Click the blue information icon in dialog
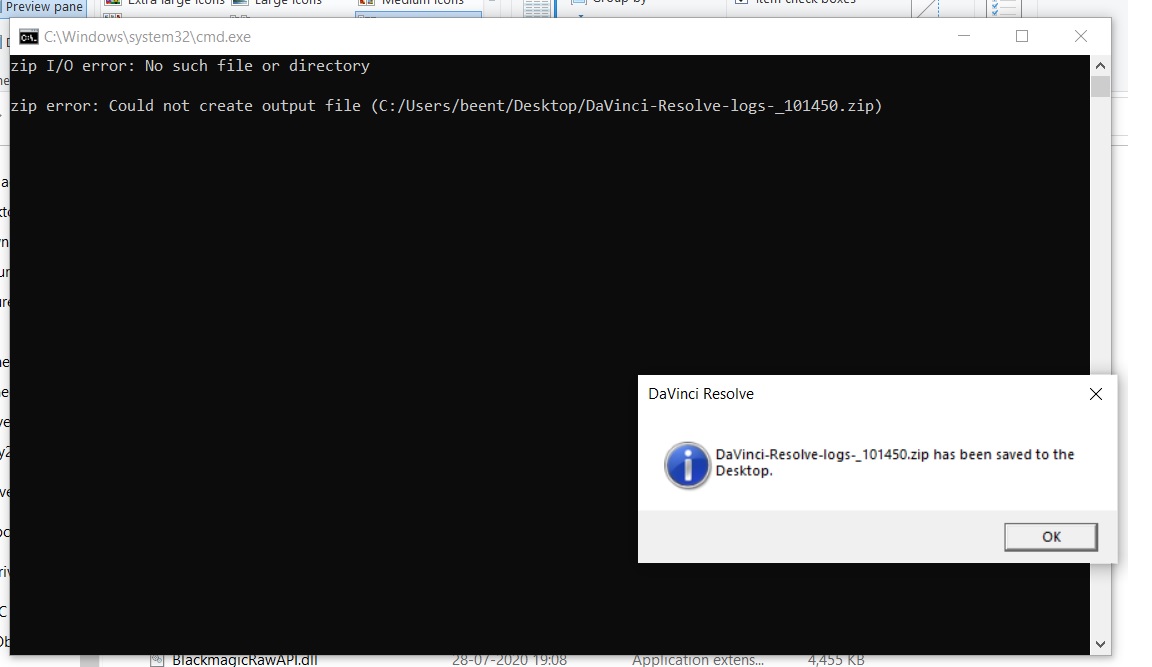 [687, 465]
